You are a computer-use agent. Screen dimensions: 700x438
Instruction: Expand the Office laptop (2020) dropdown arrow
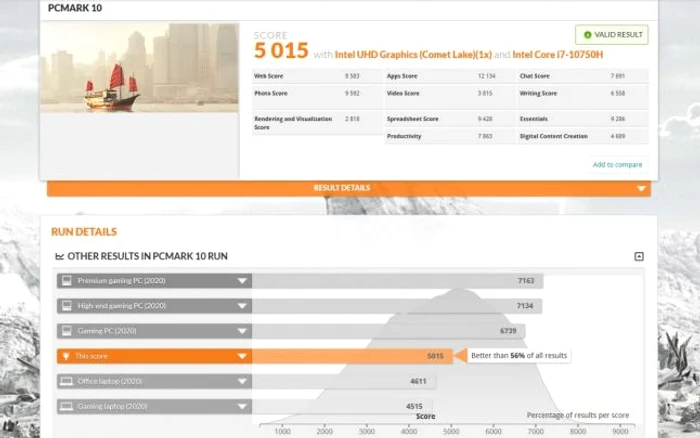[242, 381]
